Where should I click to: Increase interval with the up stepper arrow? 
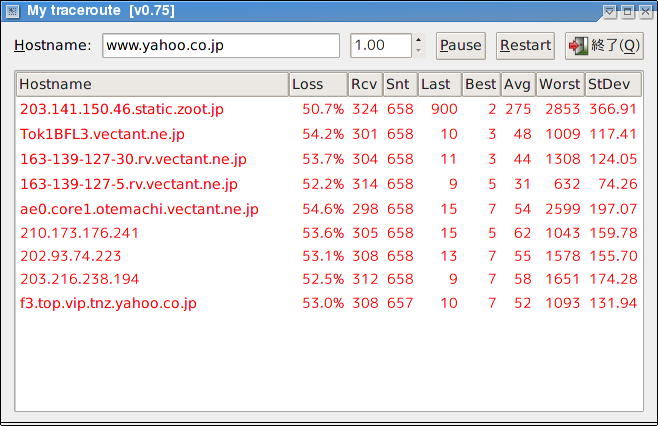coord(418,40)
